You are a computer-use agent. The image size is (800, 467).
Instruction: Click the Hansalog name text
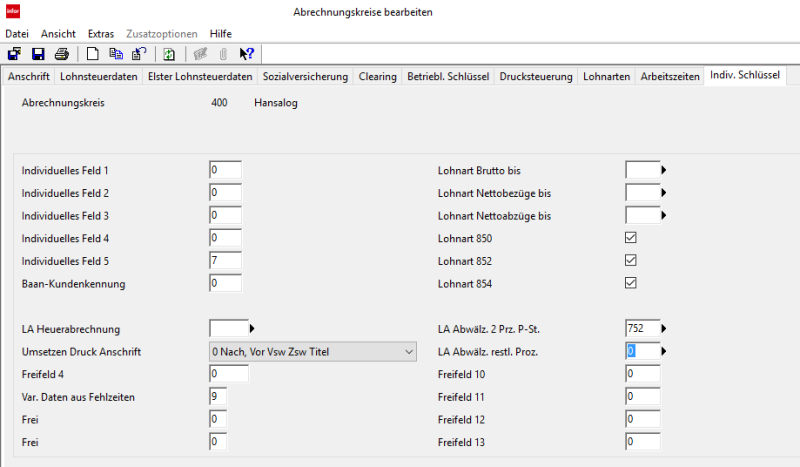(x=276, y=103)
